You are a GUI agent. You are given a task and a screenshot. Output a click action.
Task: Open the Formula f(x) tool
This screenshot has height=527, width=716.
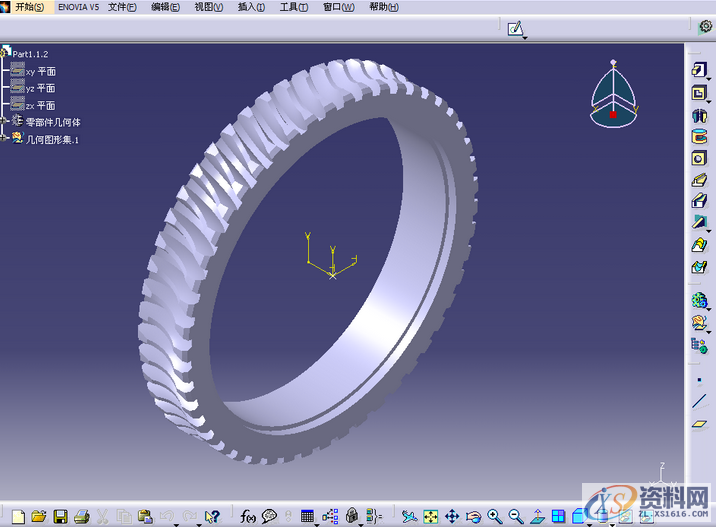pyautogui.click(x=248, y=516)
